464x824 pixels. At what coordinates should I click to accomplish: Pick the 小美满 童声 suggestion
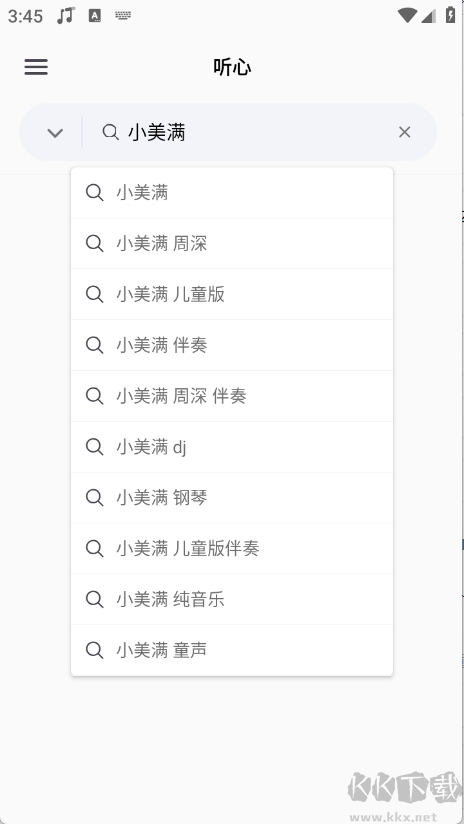pyautogui.click(x=232, y=650)
